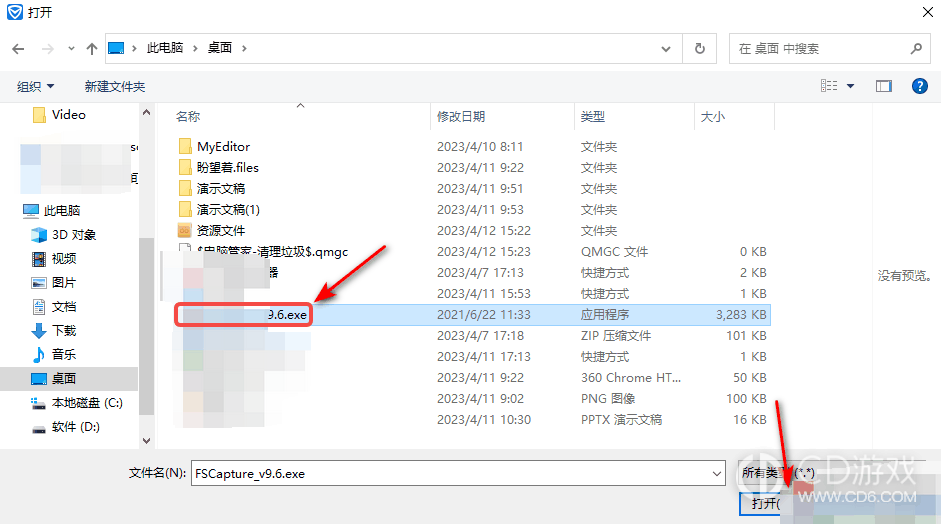Click the MyEditor folder icon
Screen dimensions: 941x524
point(185,146)
